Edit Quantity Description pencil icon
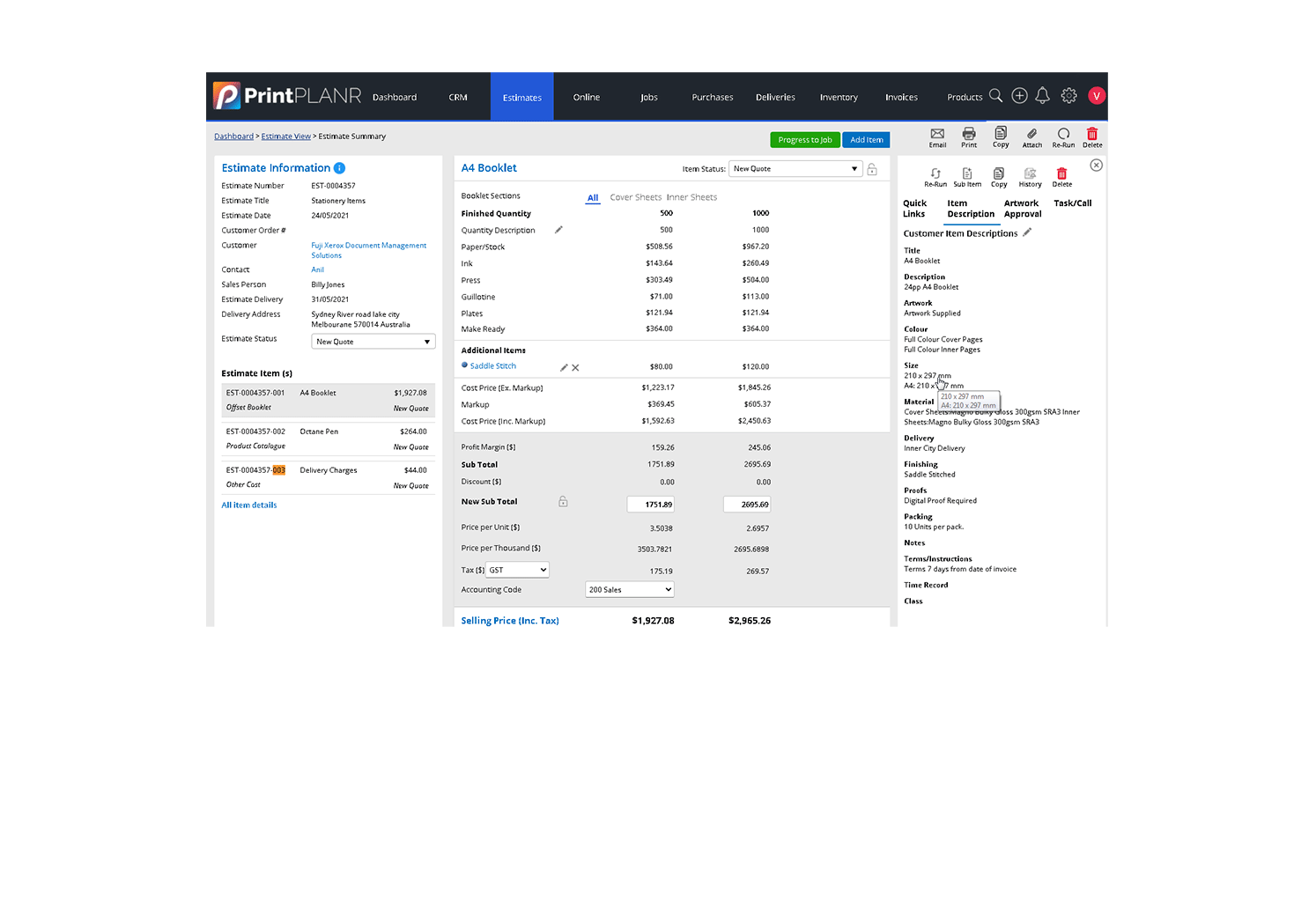Image resolution: width=1316 pixels, height=900 pixels. click(558, 230)
